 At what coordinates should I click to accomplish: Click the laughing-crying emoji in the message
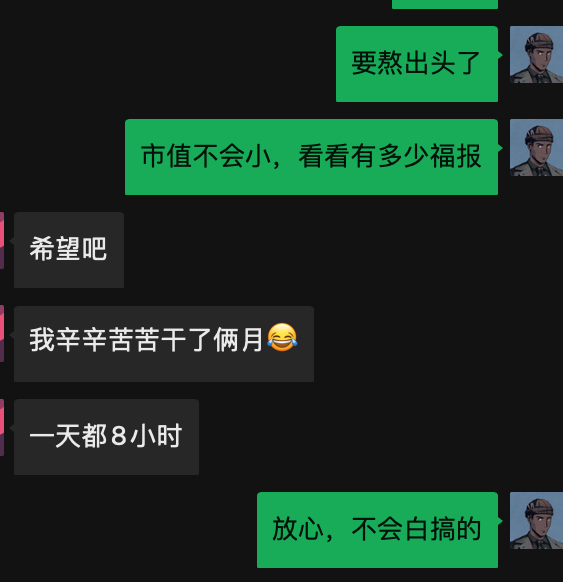coord(282,337)
